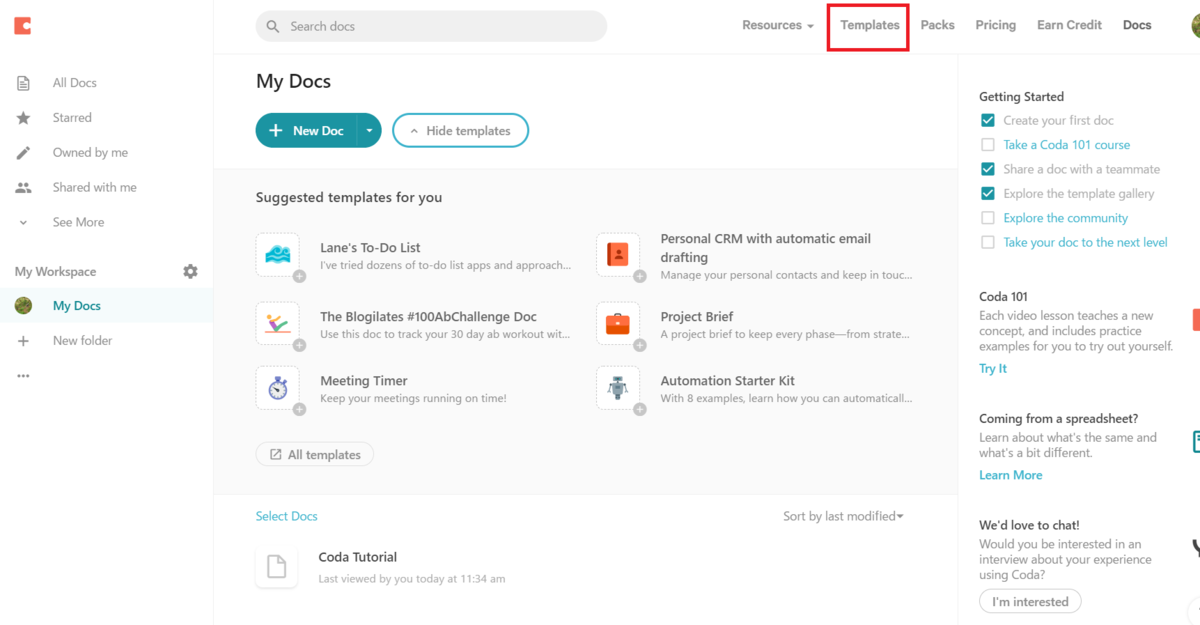
Task: Open Lane's To-Do List template title
Action: 370,247
